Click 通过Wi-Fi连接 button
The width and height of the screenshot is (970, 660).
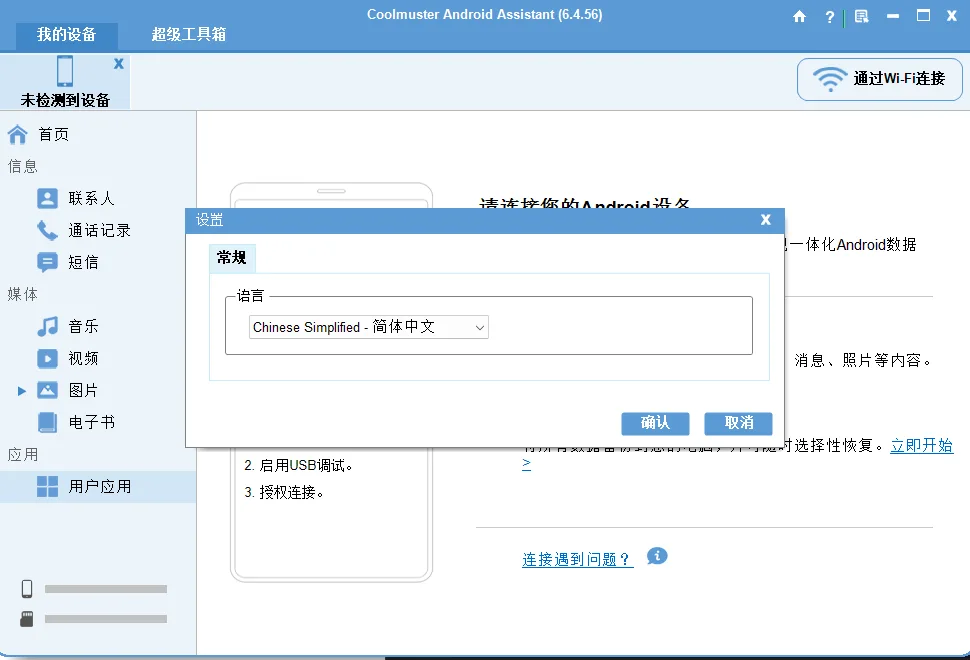point(880,79)
